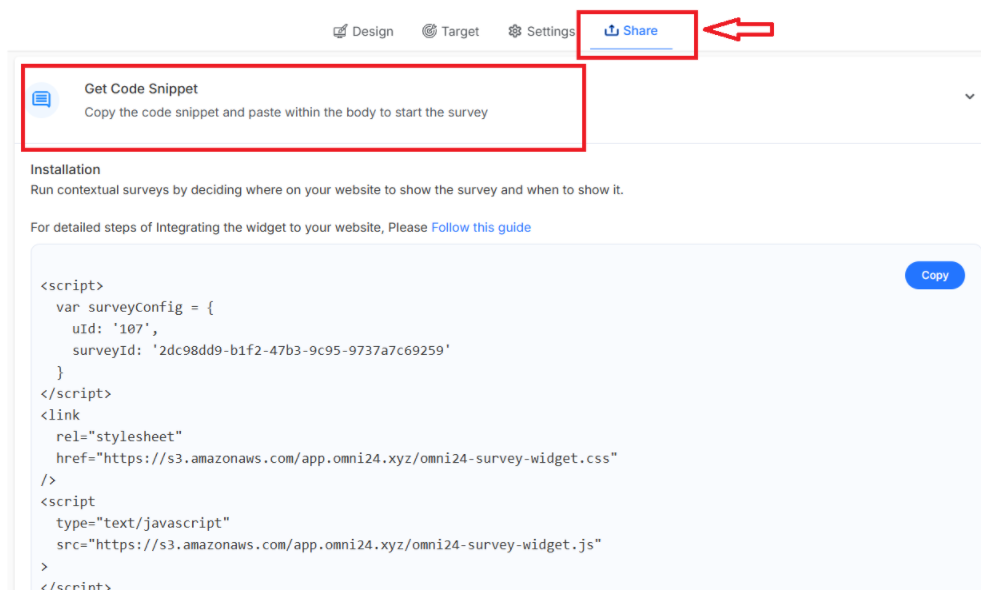Open the Settings tab
The height and width of the screenshot is (590, 981).
coord(542,31)
